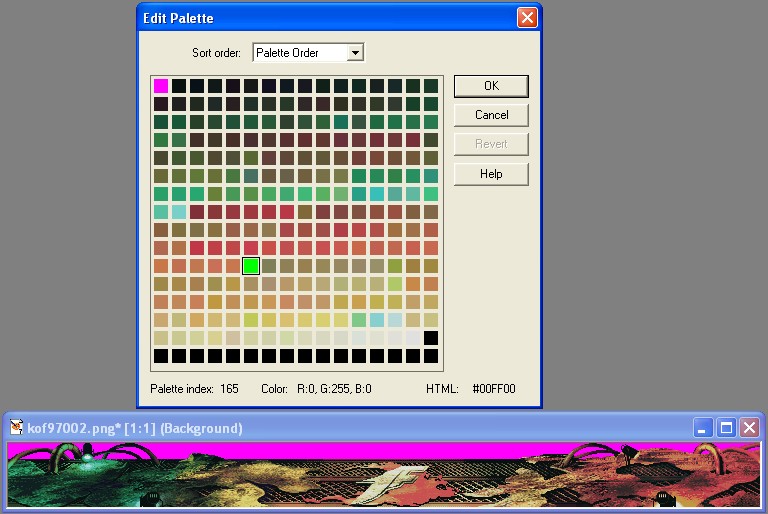Cancel the Edit Palette dialog

(x=491, y=115)
